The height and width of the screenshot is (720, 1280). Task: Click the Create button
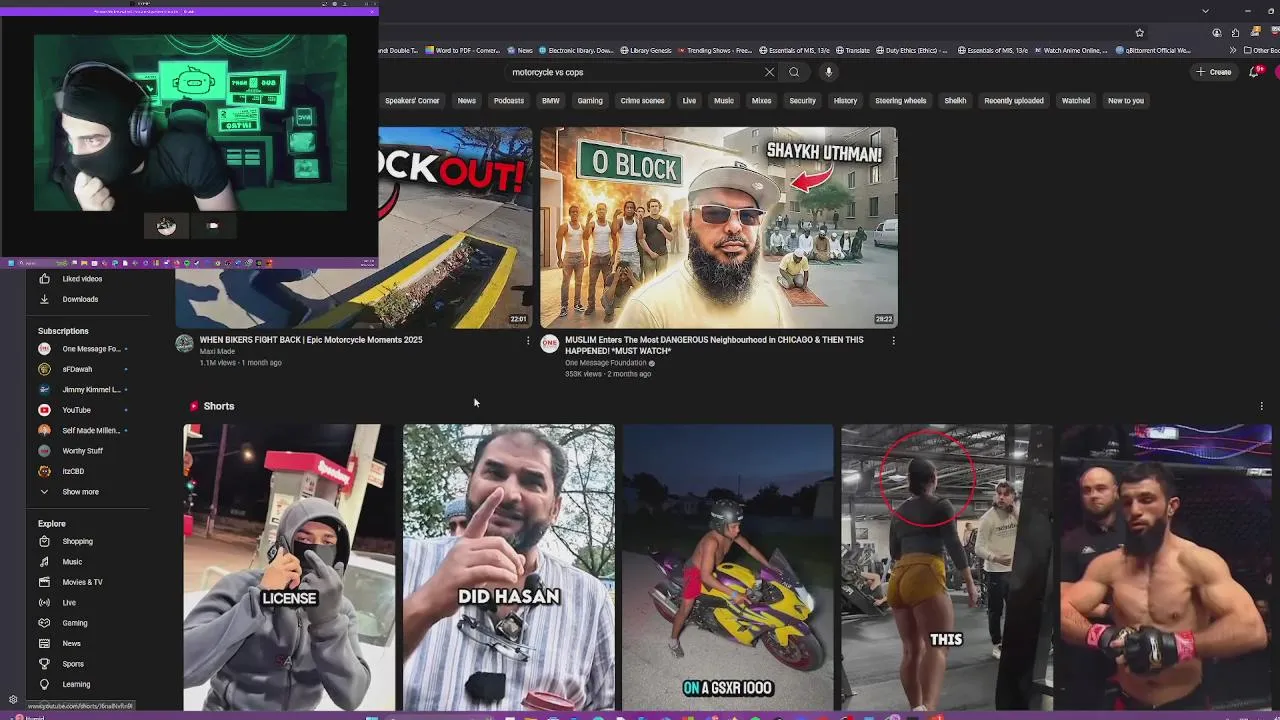pos(1214,72)
